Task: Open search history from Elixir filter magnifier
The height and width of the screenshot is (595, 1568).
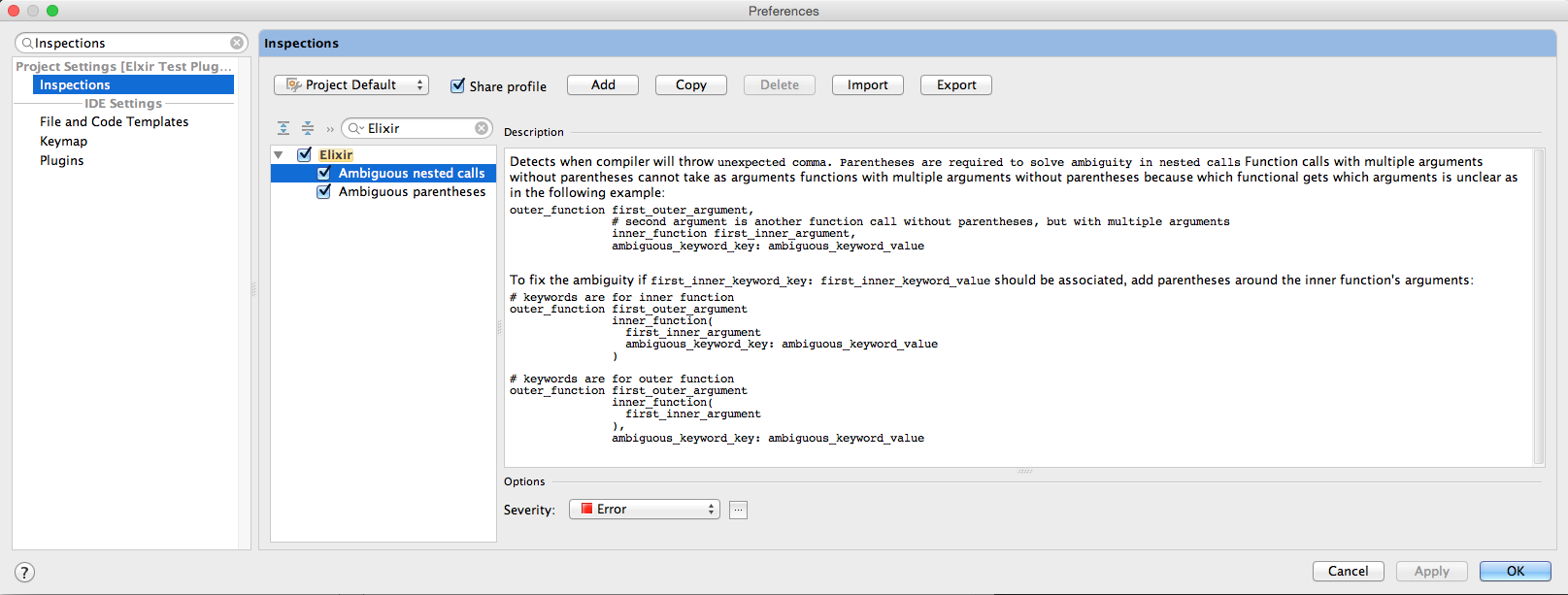Action: [355, 128]
